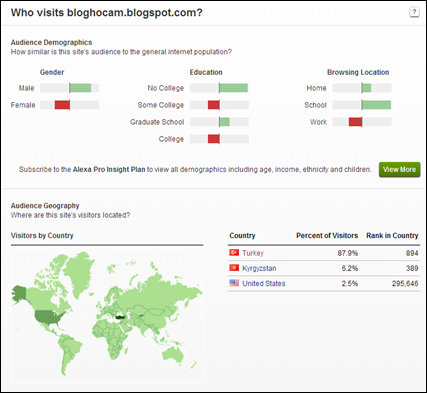Click the 2.5% value for United States
Image resolution: width=427 pixels, height=393 pixels.
(x=350, y=283)
